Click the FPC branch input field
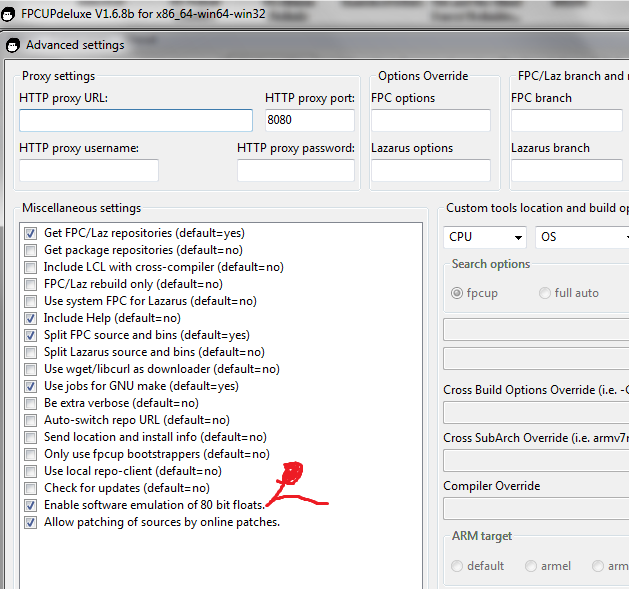This screenshot has height=589, width=629. (567, 120)
